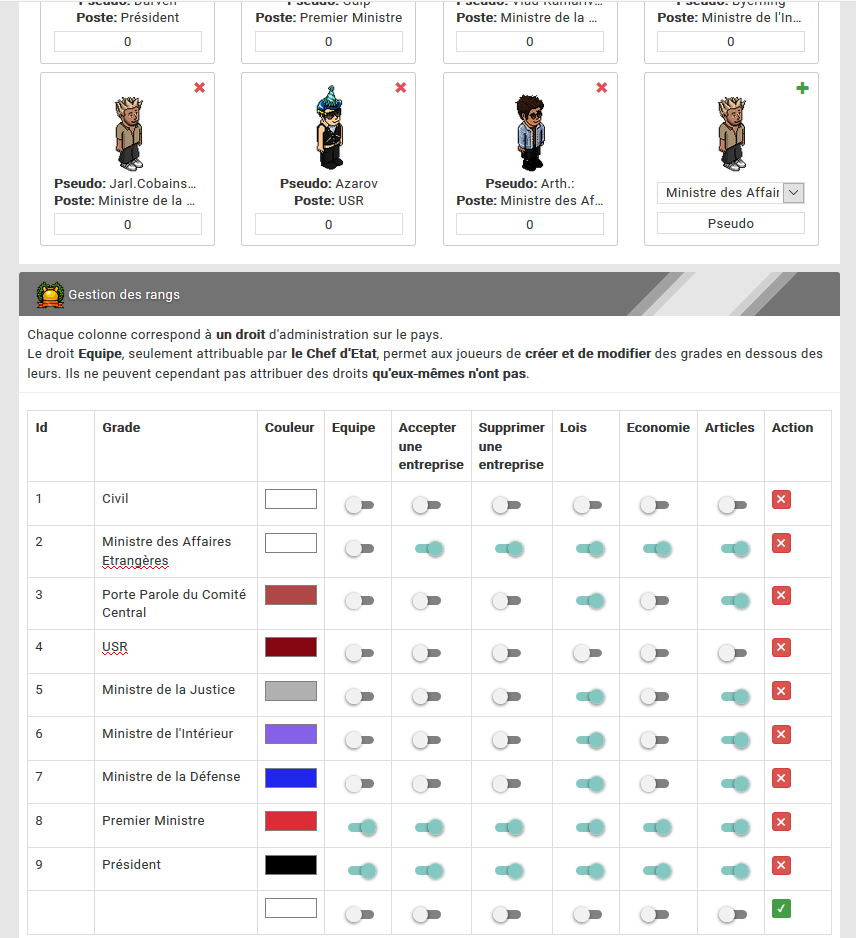Remove Jarl.Cobains from the government team

pyautogui.click(x=200, y=88)
